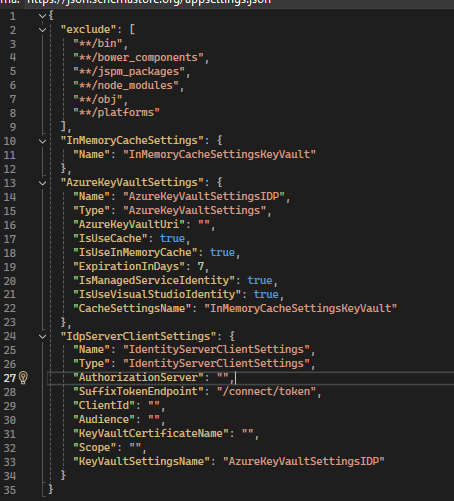Click "AzureKeyVaultSettingsIDP" value on line 33
Image resolution: width=454 pixels, height=501 pixels.
pyautogui.click(x=303, y=461)
